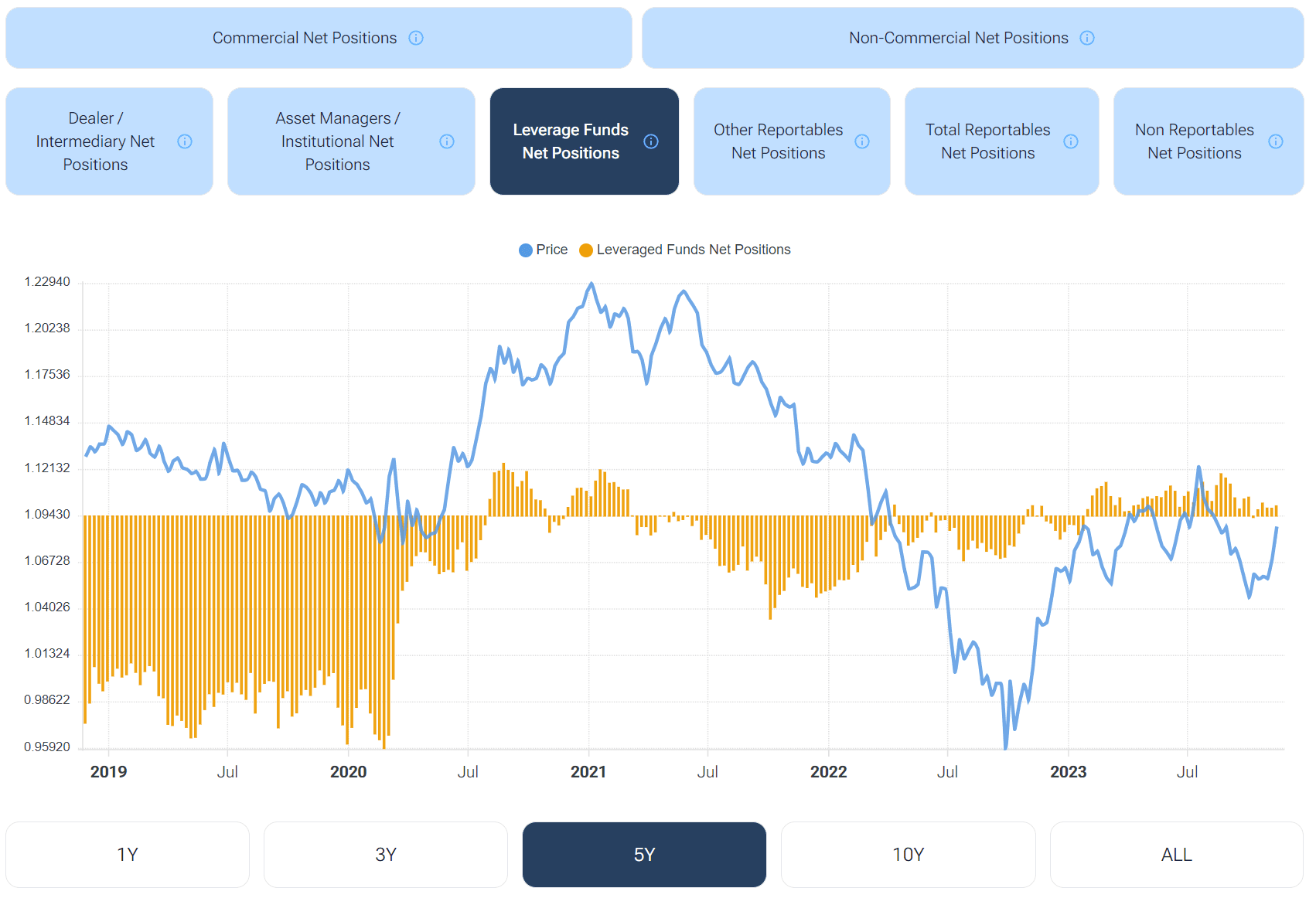Viewport: 1316px width, 898px height.
Task: Show info for Dealer / Intermediary Net Positions
Action: tap(185, 141)
